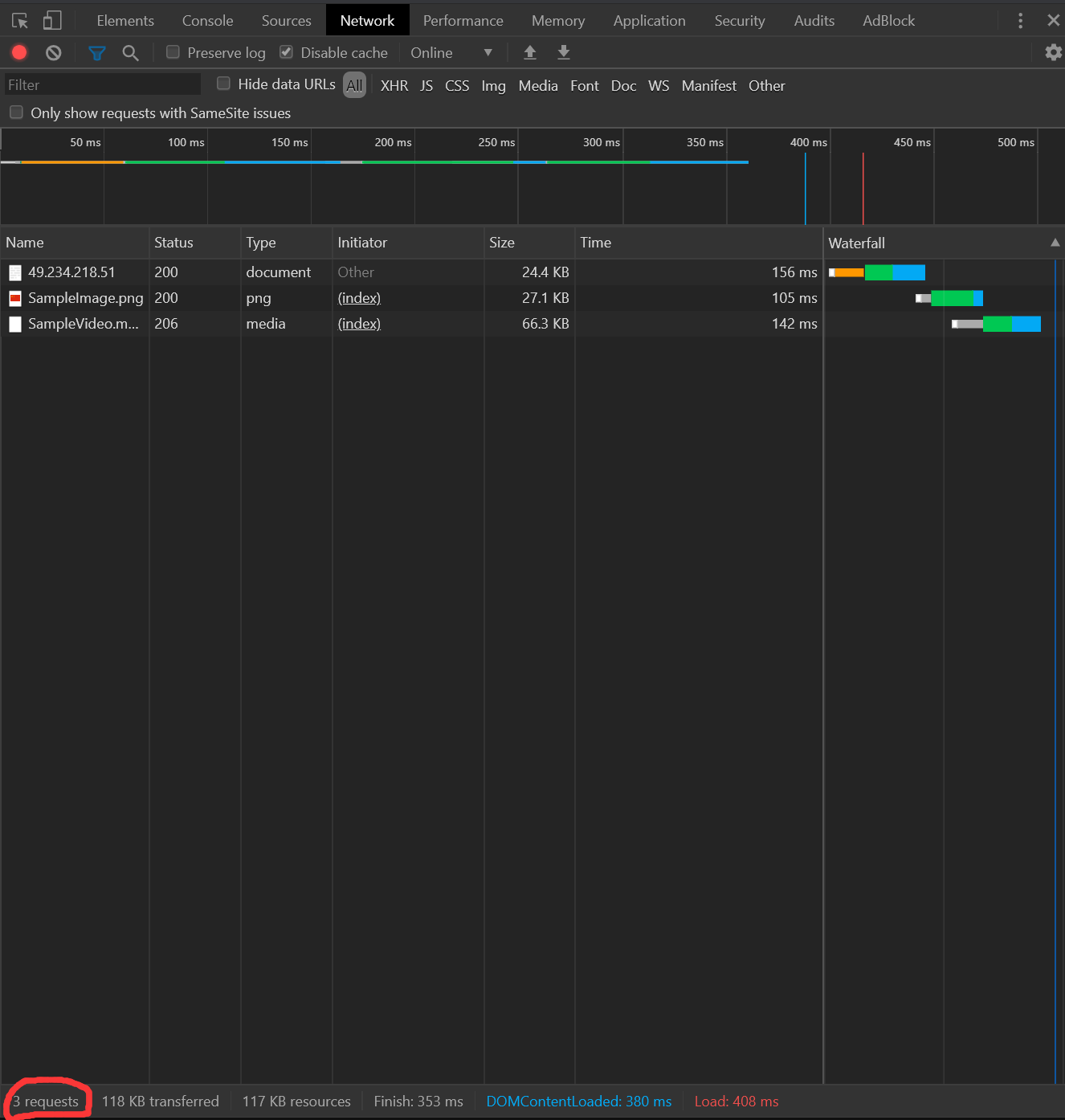Toggle the filter funnel icon
Image resolution: width=1065 pixels, height=1120 pixels.
97,53
